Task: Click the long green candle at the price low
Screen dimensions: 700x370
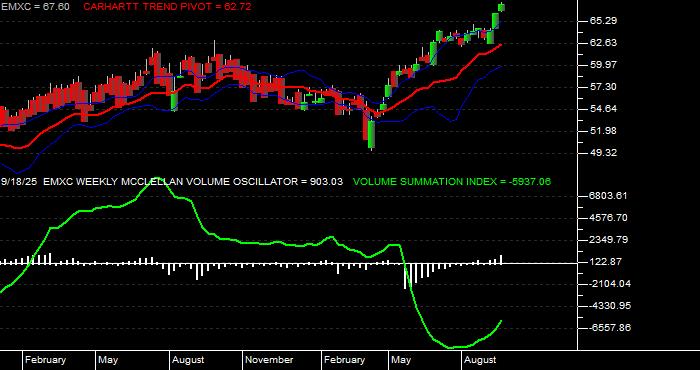Action: pos(371,134)
